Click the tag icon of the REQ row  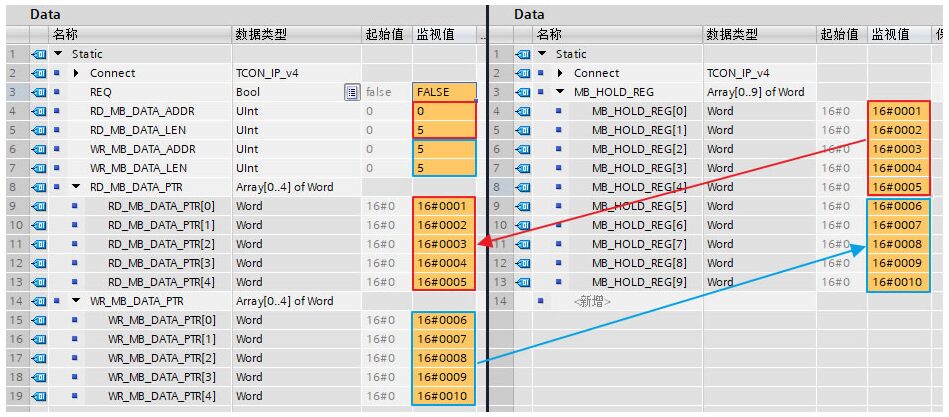39,92
